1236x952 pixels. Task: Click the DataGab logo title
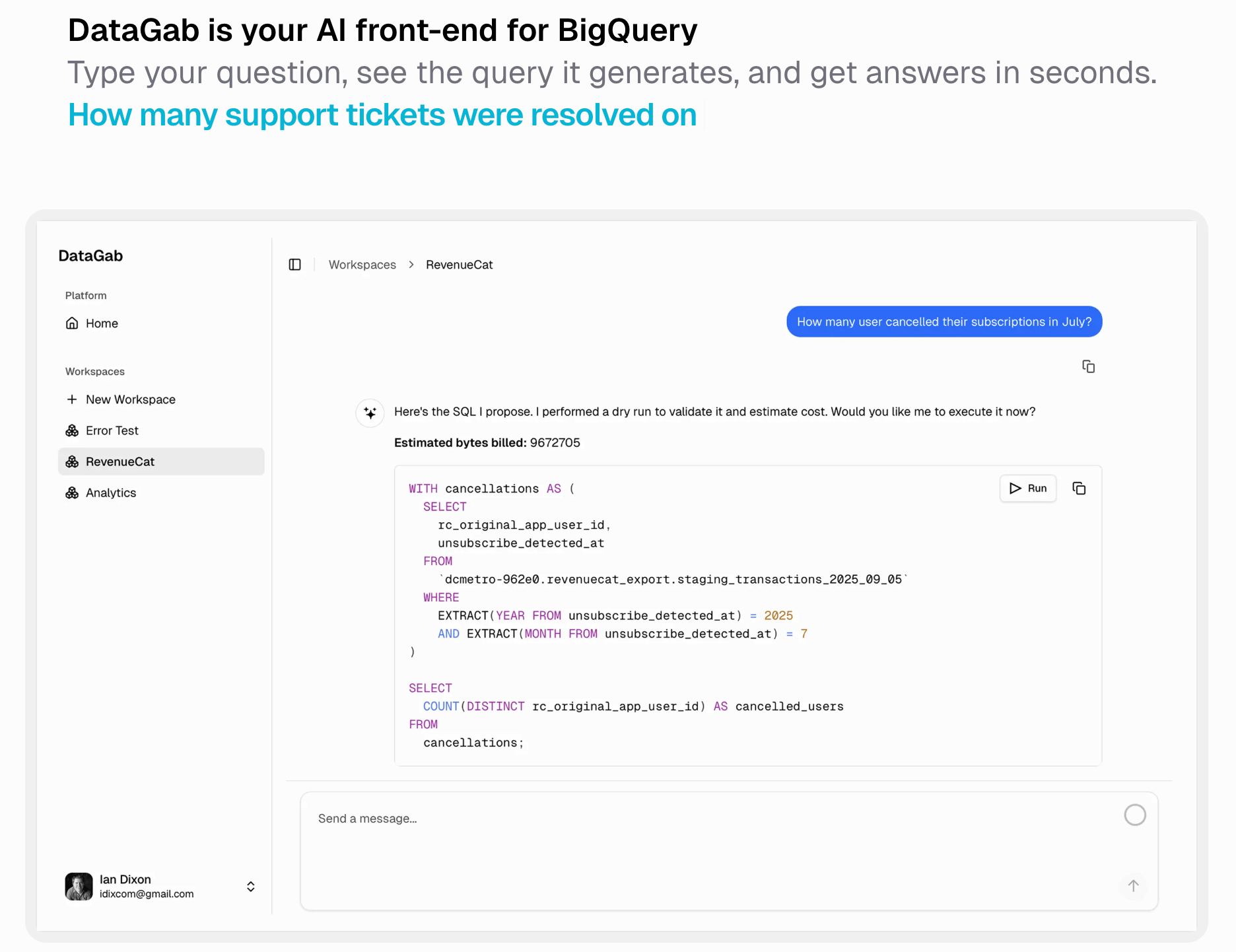[x=90, y=256]
